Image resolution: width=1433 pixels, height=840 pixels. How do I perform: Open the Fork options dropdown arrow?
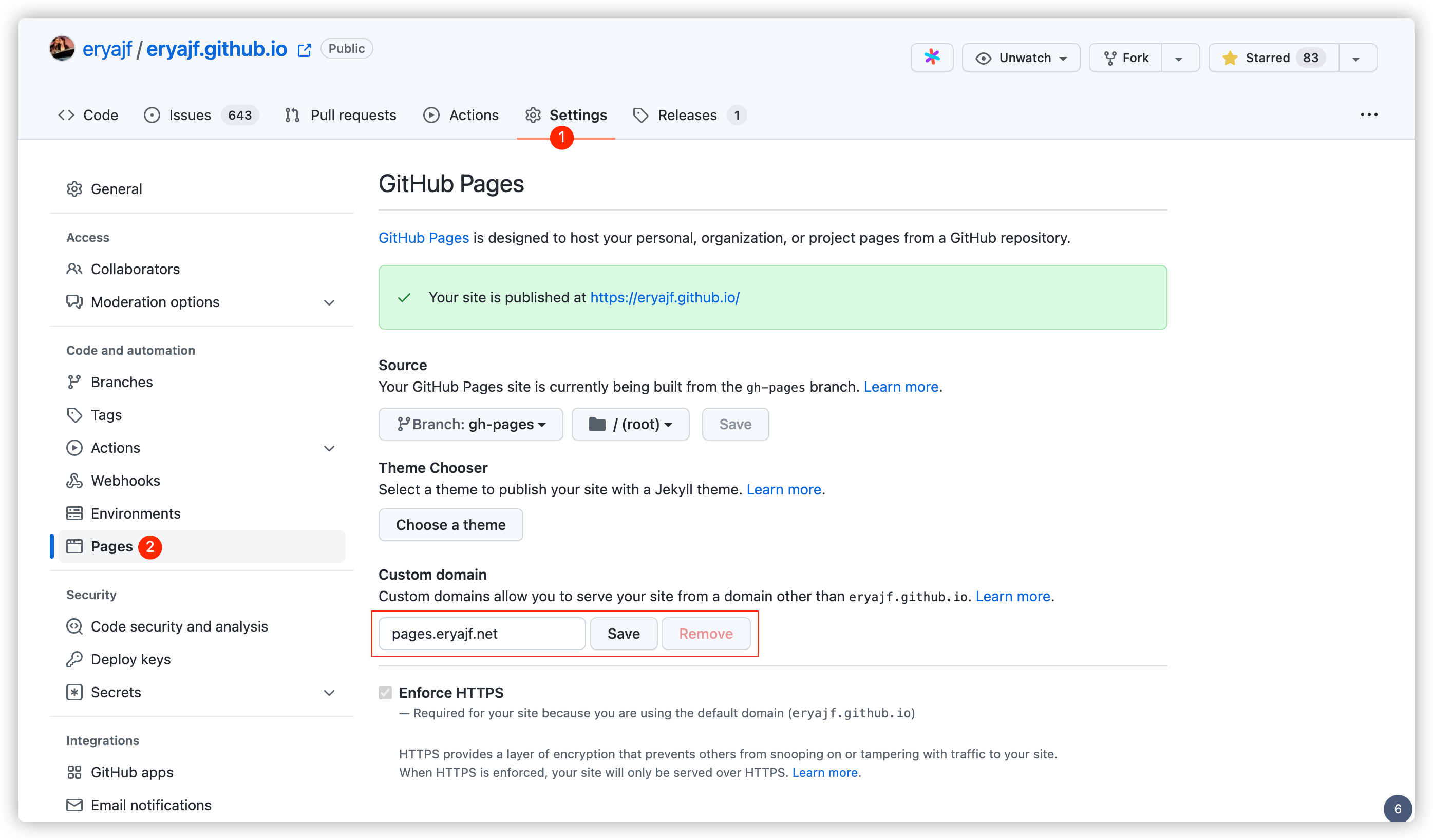coord(1179,58)
